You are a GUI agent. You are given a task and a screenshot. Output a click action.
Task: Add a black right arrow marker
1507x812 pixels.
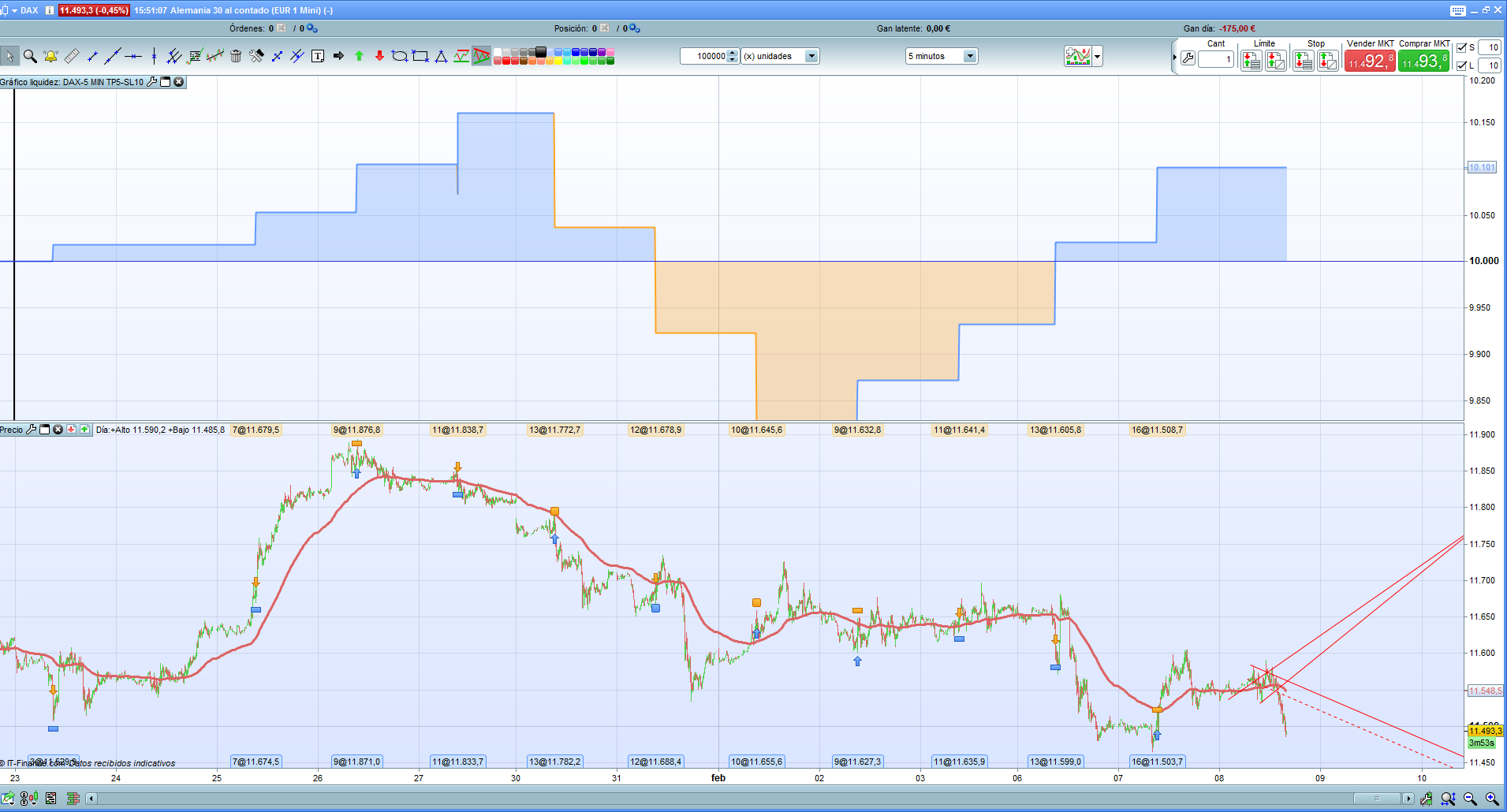coord(338,56)
